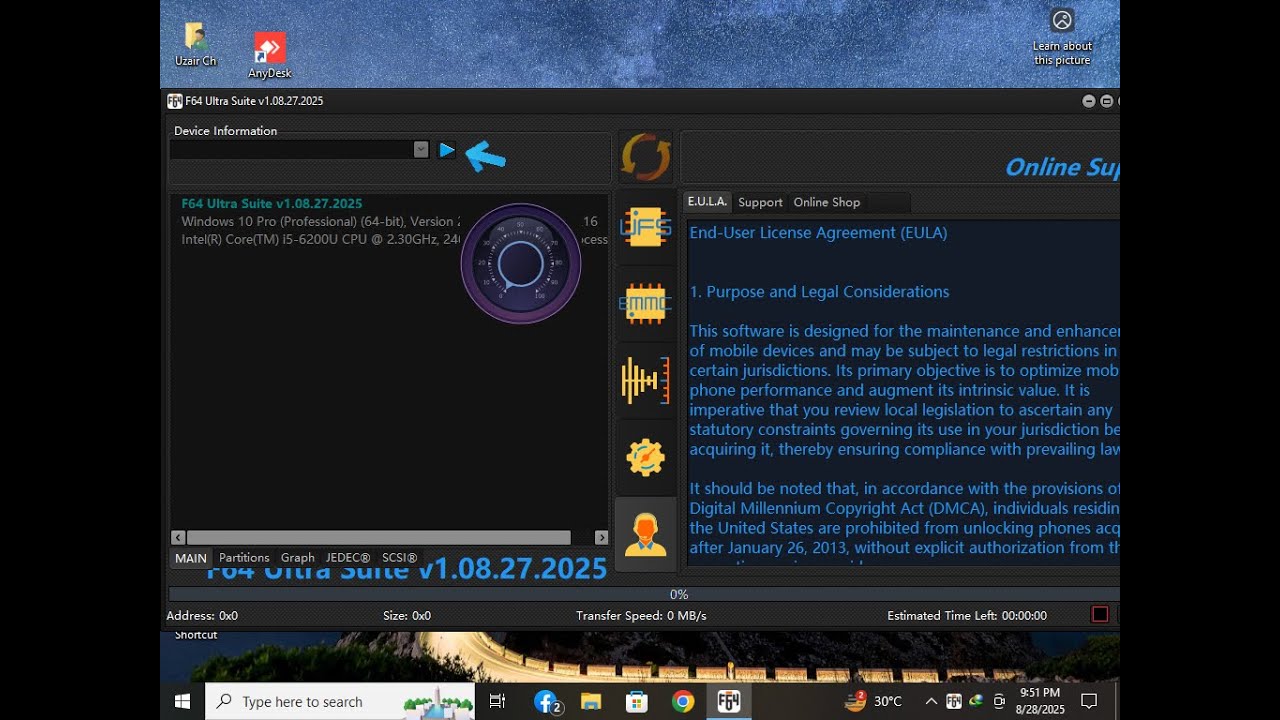Open Task View on the taskbar
This screenshot has width=1280, height=720.
coord(498,702)
